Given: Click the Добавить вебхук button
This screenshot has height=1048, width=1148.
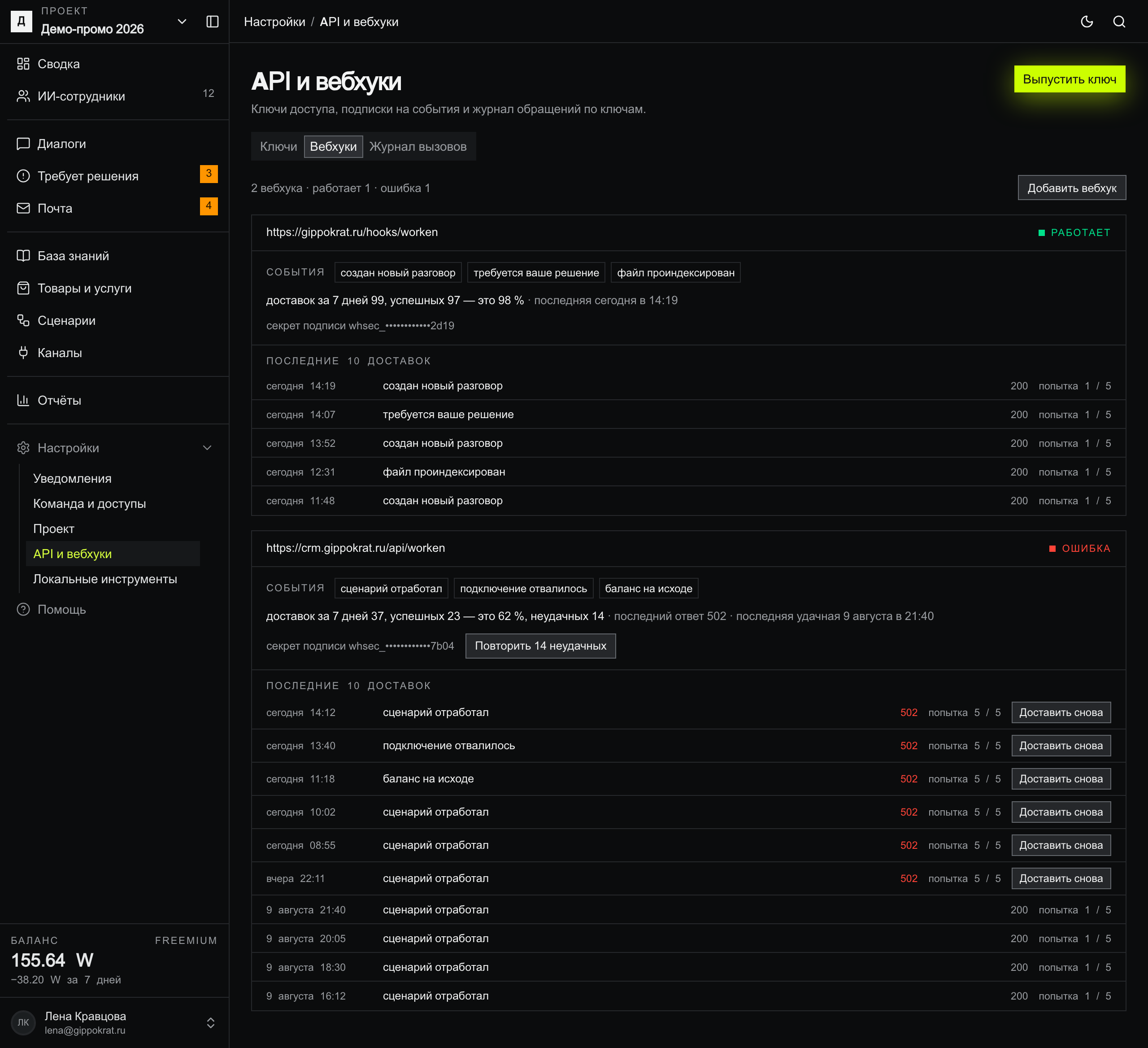Looking at the screenshot, I should click(x=1072, y=188).
